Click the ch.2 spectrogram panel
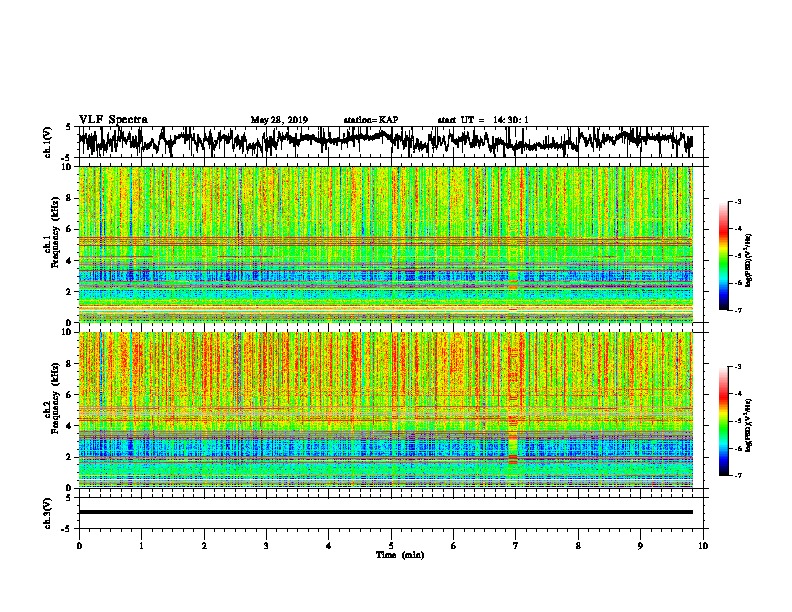 point(386,410)
